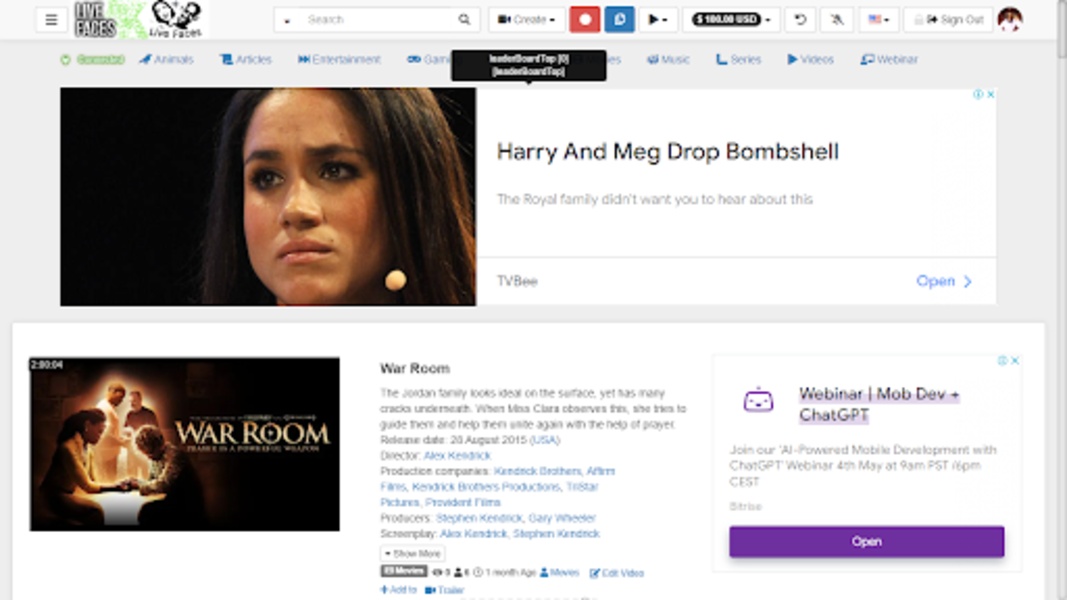This screenshot has height=600, width=1067.
Task: Click the Edit Video link
Action: pos(617,573)
